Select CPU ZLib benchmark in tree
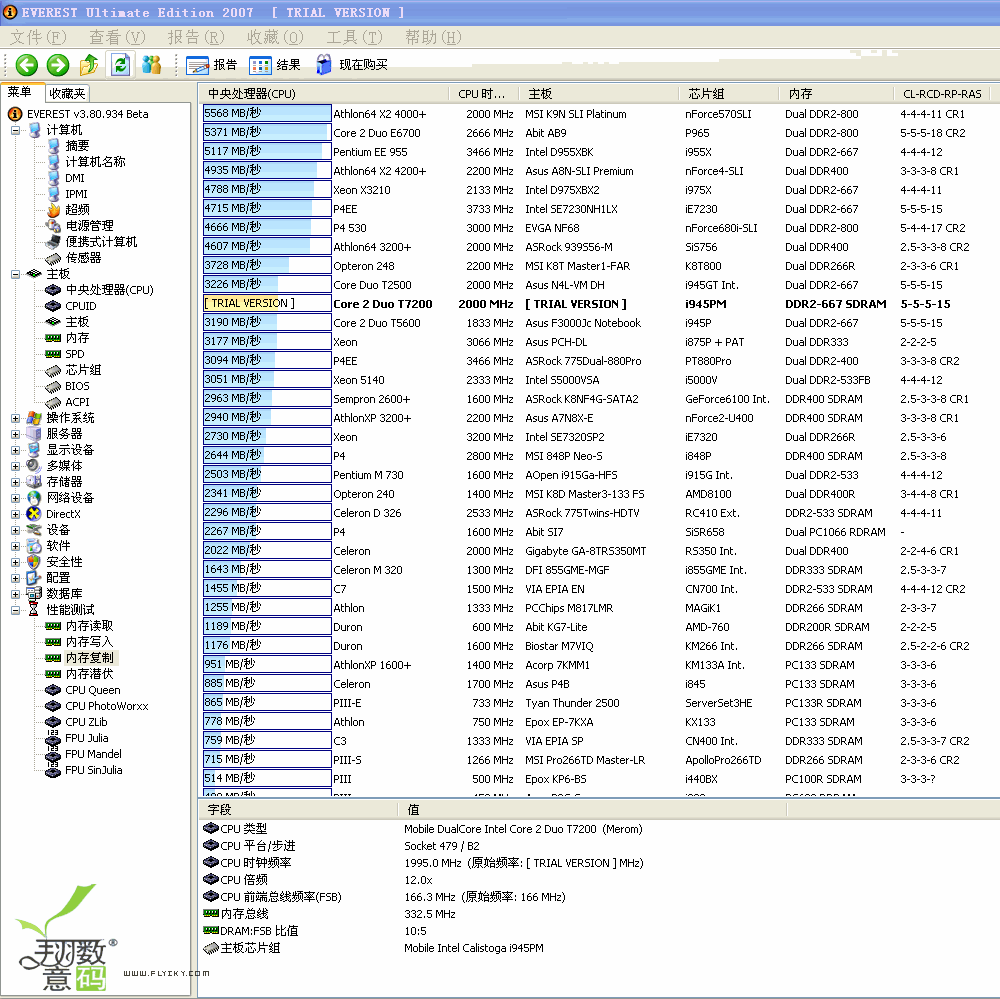Image resolution: width=1000 pixels, height=999 pixels. click(86, 722)
